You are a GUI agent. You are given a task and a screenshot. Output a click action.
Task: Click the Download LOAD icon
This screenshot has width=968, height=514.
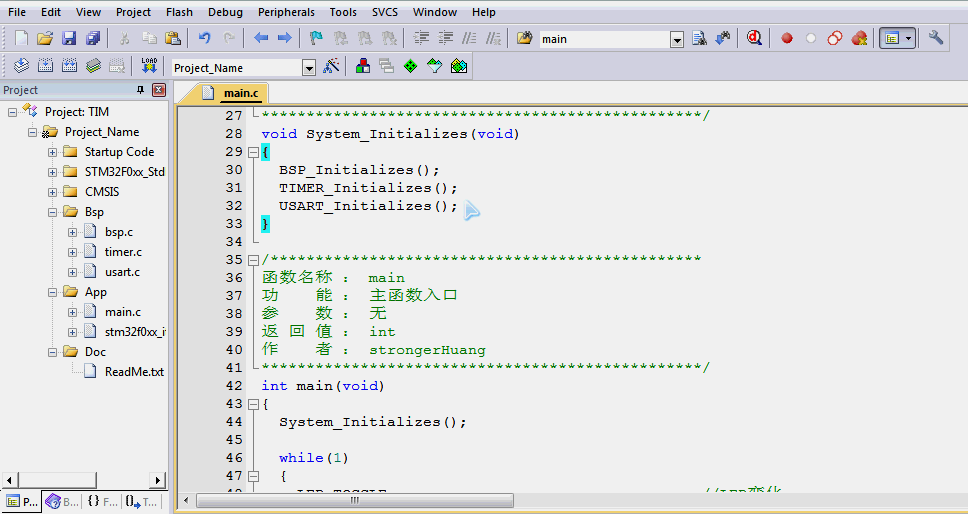pos(149,65)
